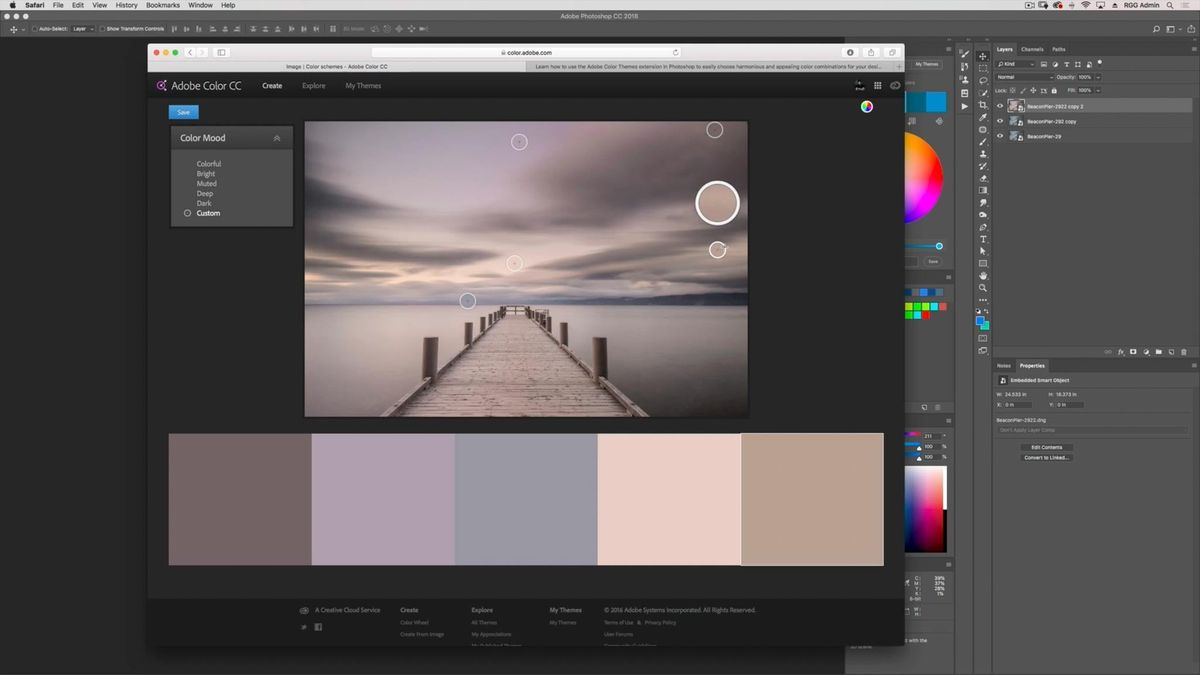
Task: Switch to the Paths tab
Action: point(1058,49)
